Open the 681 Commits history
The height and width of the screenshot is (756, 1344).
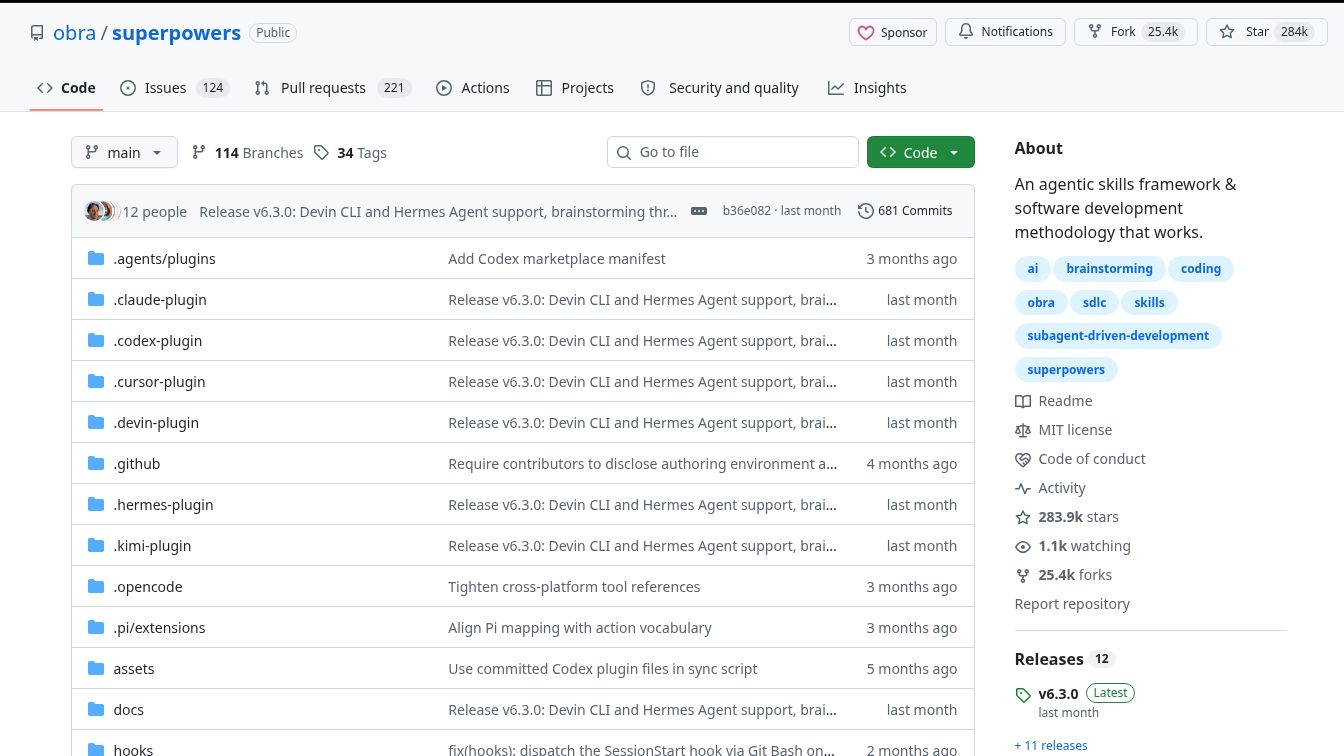point(905,211)
